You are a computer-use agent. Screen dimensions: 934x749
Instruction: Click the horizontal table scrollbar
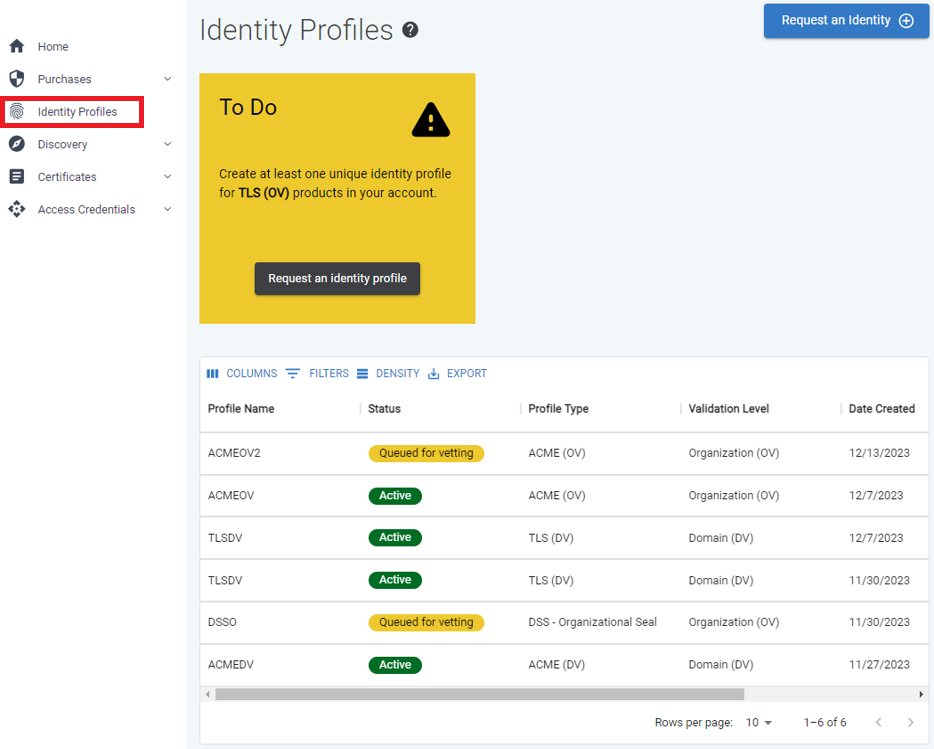[x=479, y=694]
